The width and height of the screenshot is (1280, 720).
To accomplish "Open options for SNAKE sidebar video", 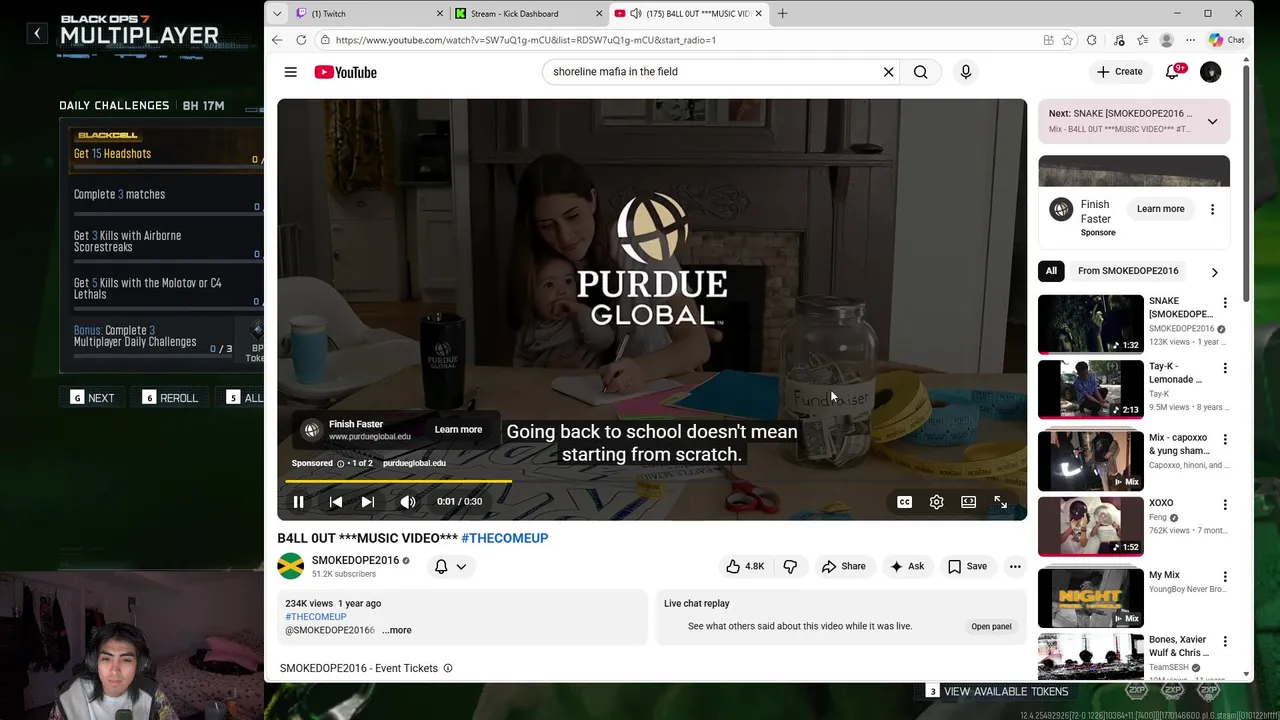I will 1225,303.
